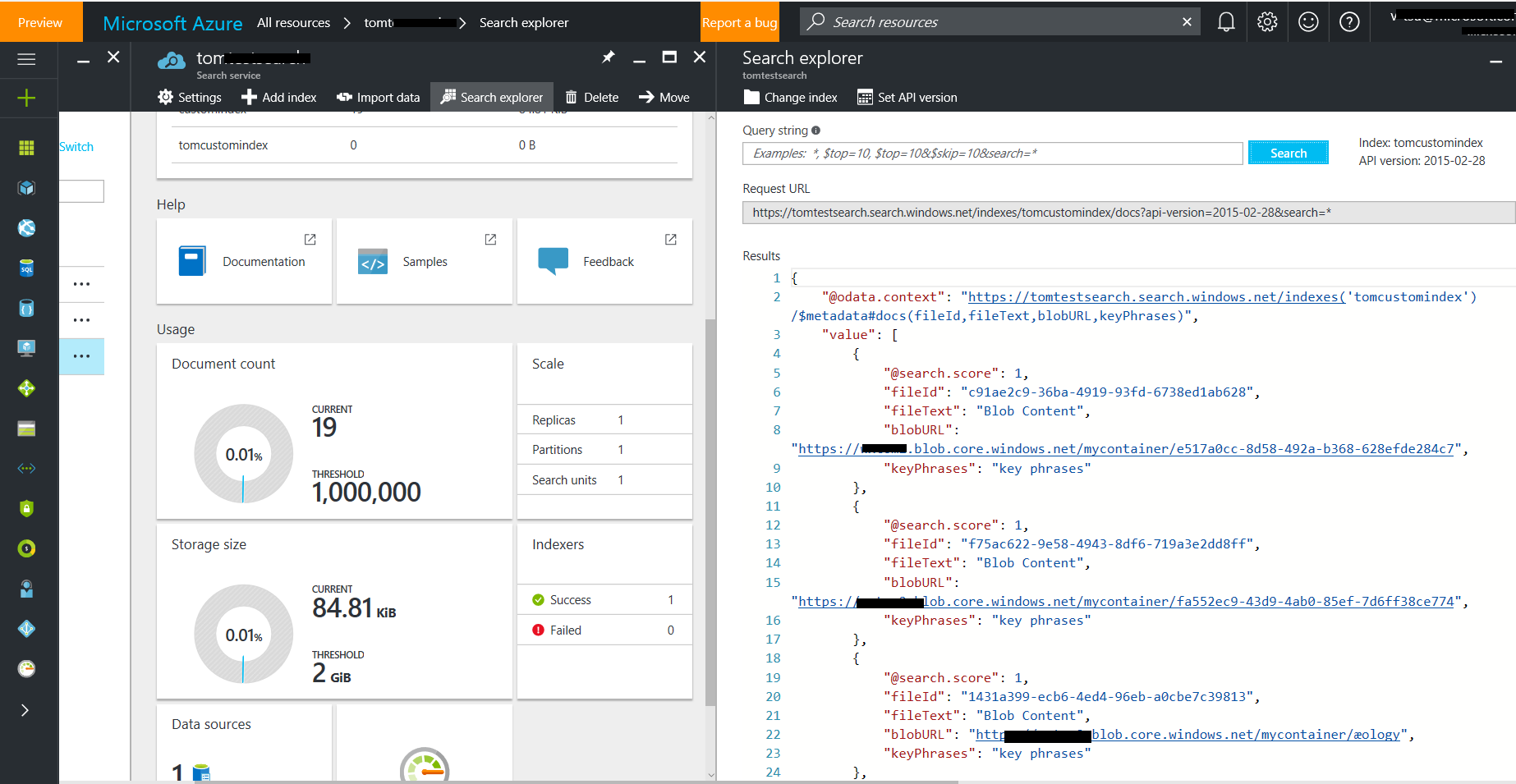Click the blue Search button

1288,153
